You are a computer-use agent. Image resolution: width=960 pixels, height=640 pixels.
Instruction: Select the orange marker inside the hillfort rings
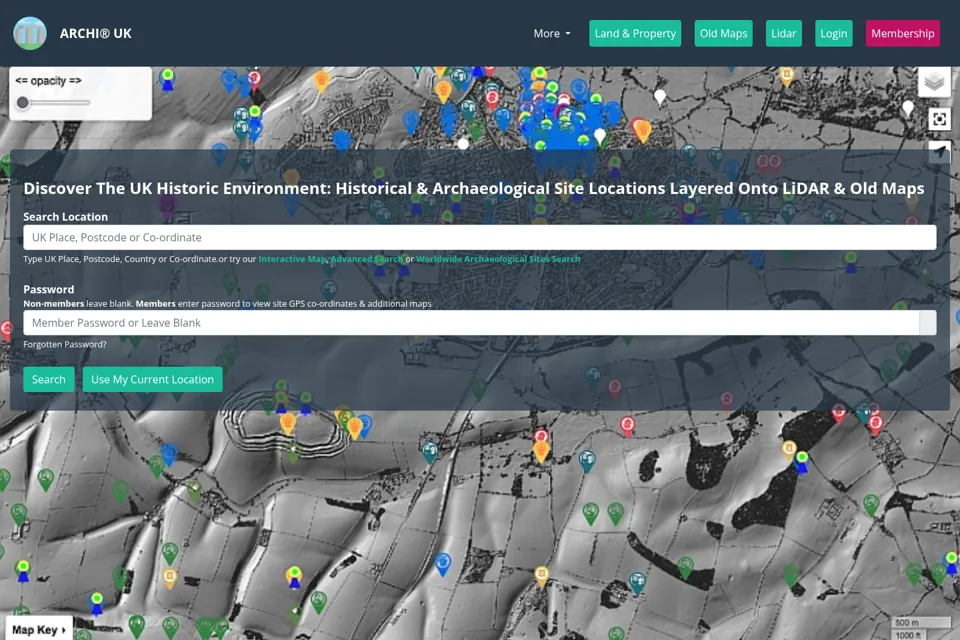[x=287, y=423]
